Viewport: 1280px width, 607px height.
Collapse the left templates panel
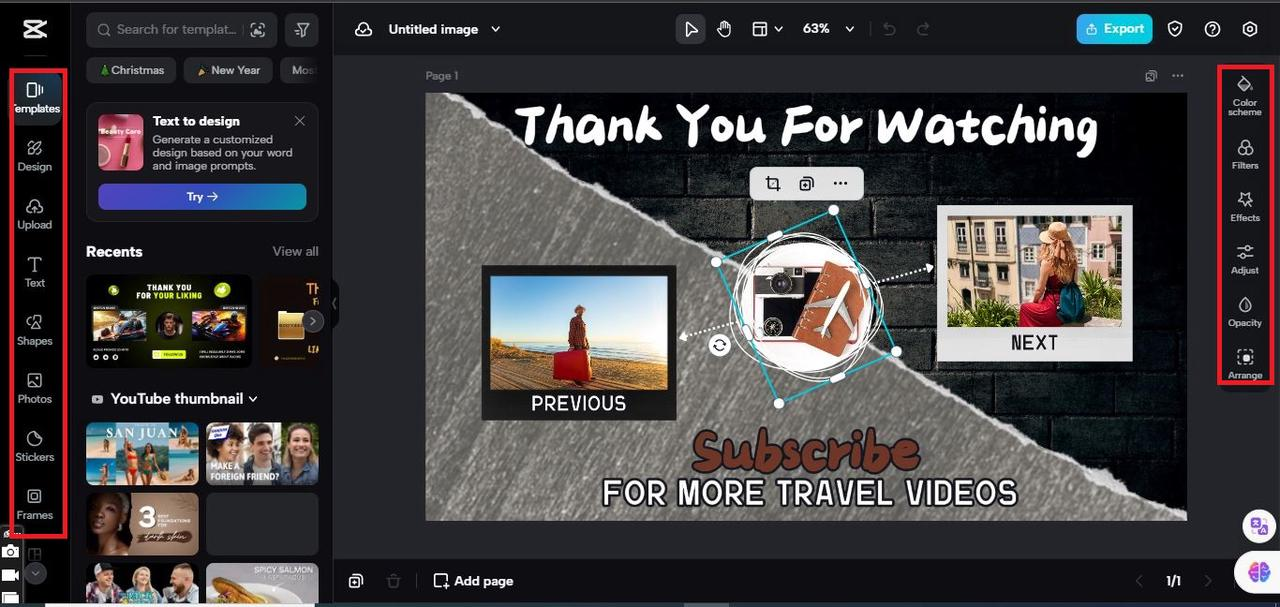335,303
